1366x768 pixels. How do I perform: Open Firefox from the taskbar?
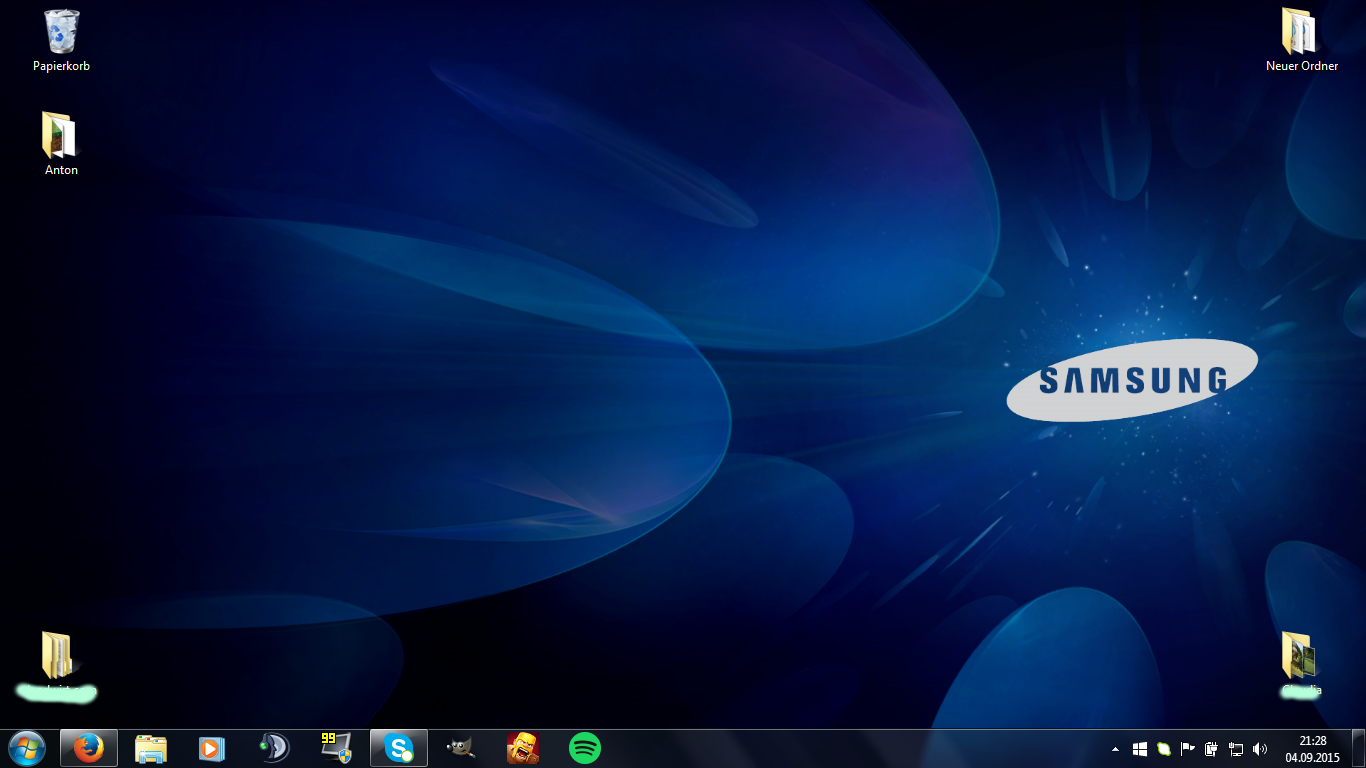pyautogui.click(x=89, y=748)
